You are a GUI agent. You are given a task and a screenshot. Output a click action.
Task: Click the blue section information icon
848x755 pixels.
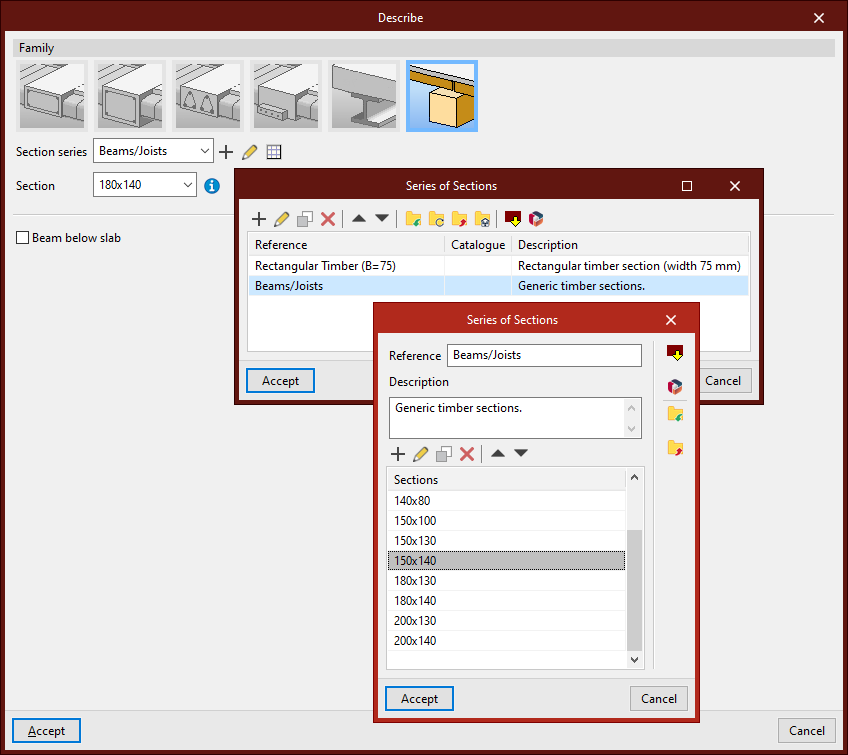coord(212,186)
